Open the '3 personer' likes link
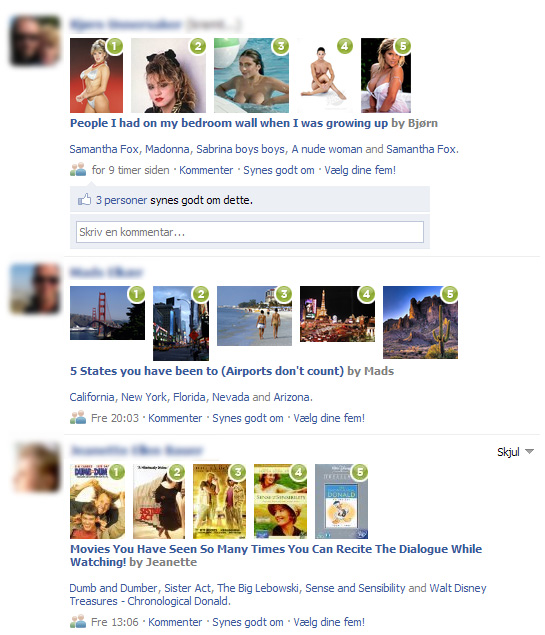The image size is (545, 635). pos(121,200)
